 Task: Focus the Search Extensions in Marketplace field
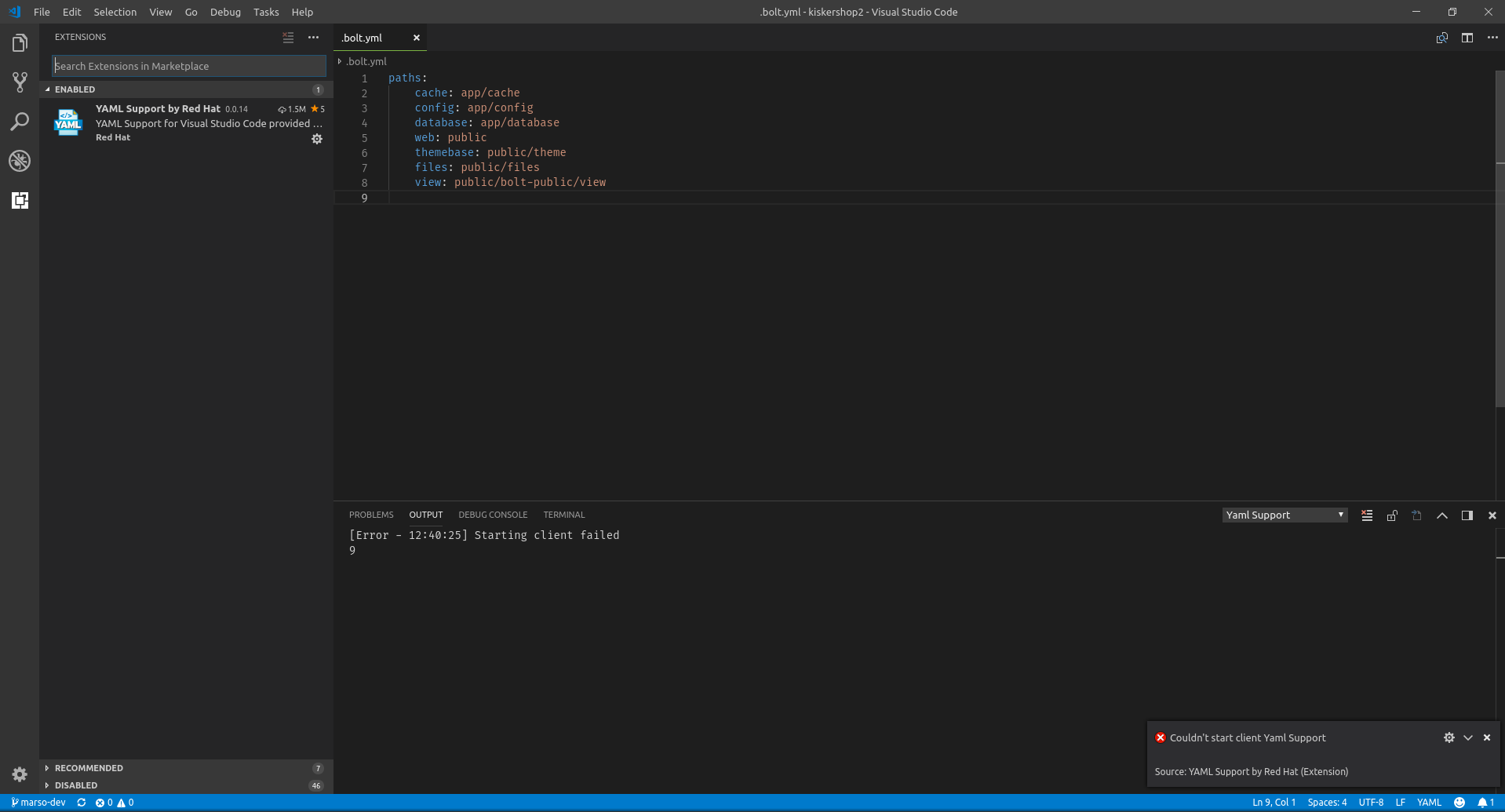(189, 66)
